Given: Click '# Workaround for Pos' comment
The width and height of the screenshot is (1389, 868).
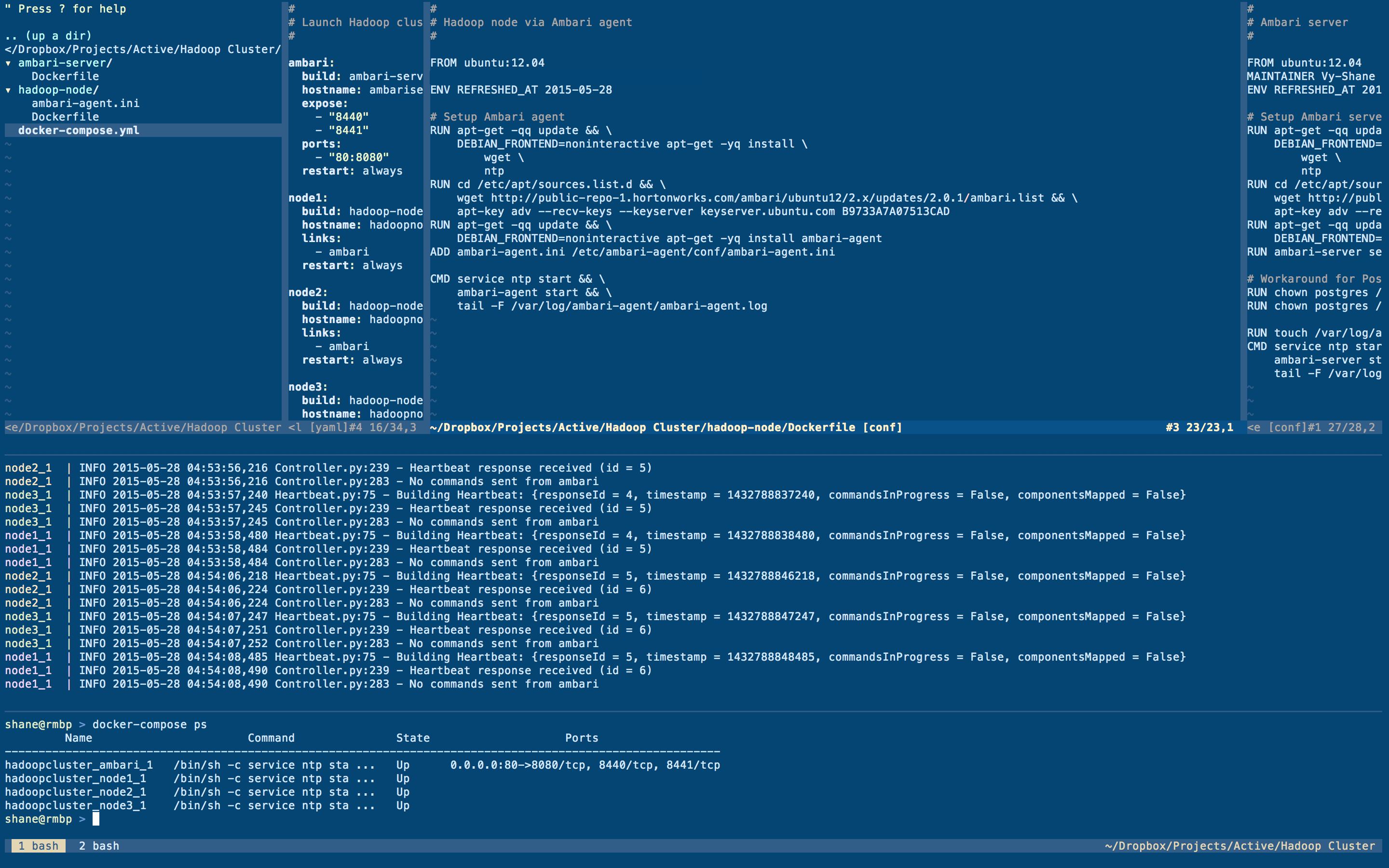Looking at the screenshot, I should (1314, 279).
